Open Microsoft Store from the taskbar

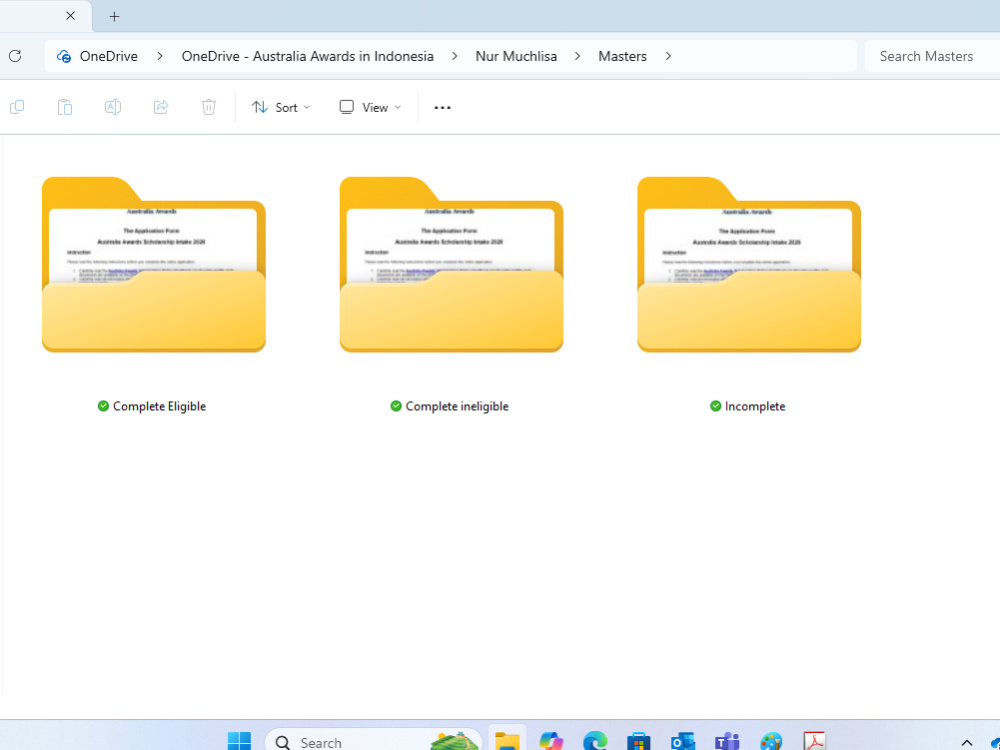(638, 741)
